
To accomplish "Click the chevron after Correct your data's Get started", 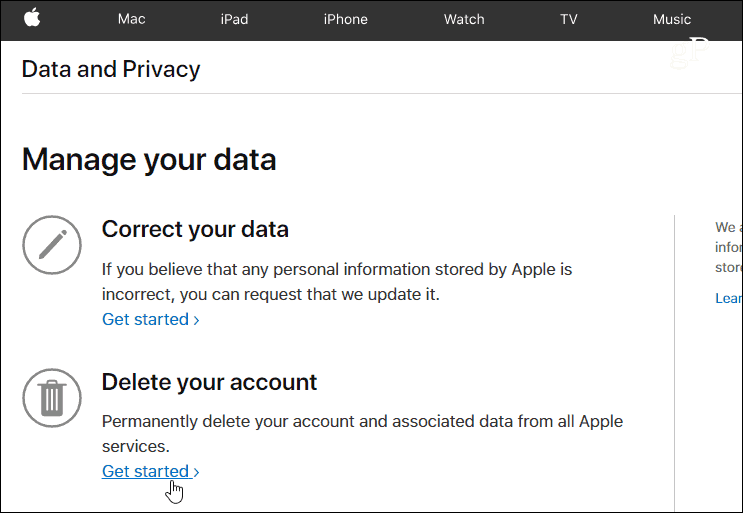I will pyautogui.click(x=196, y=320).
